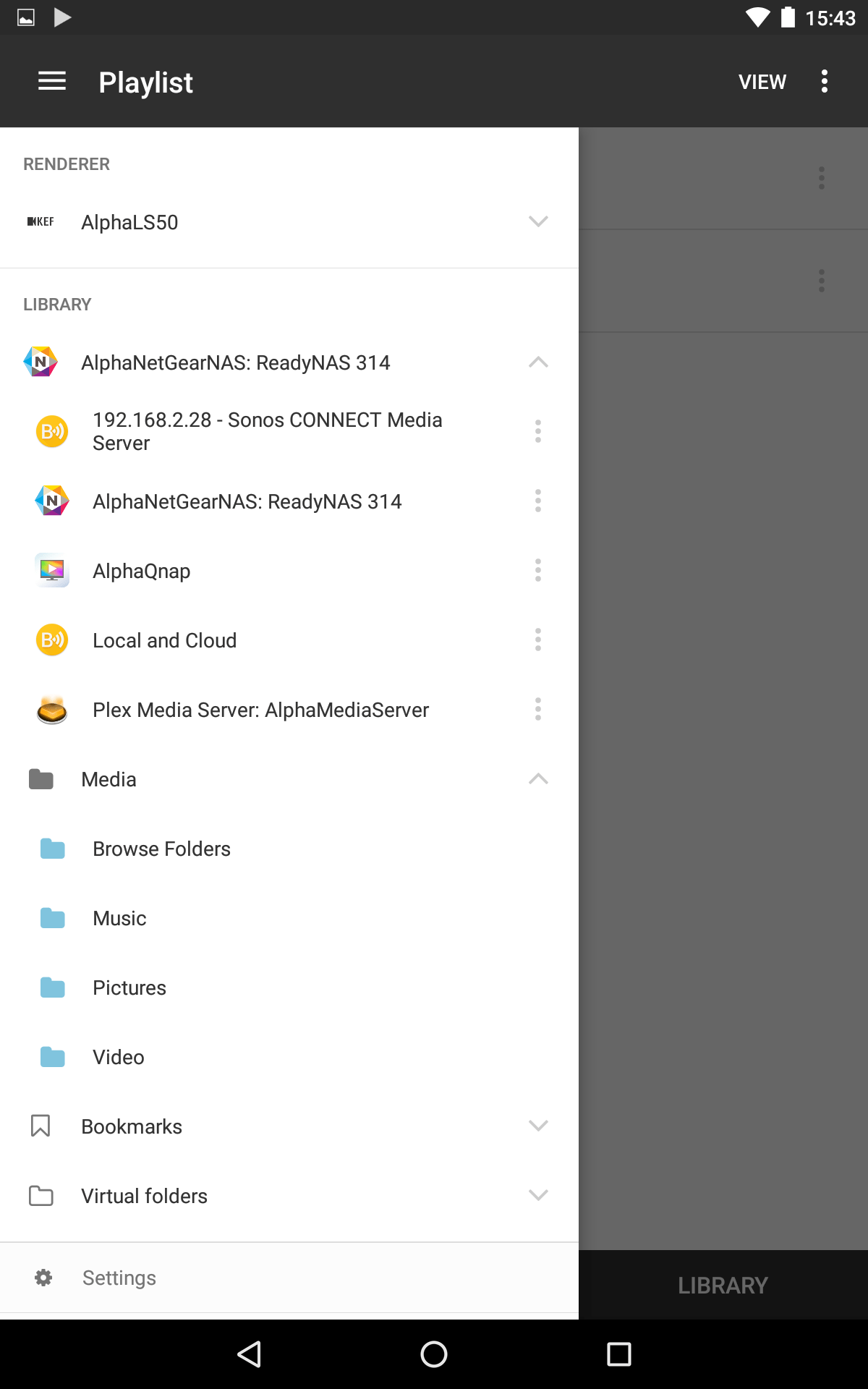The width and height of the screenshot is (868, 1389).
Task: Tap the Android back button
Action: (x=250, y=1354)
